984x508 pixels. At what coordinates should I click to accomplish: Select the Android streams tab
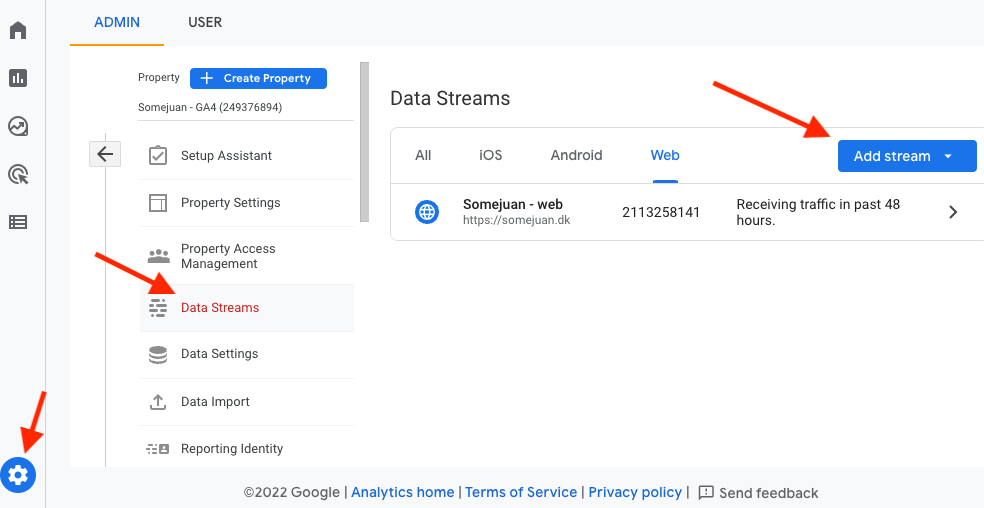click(x=577, y=155)
